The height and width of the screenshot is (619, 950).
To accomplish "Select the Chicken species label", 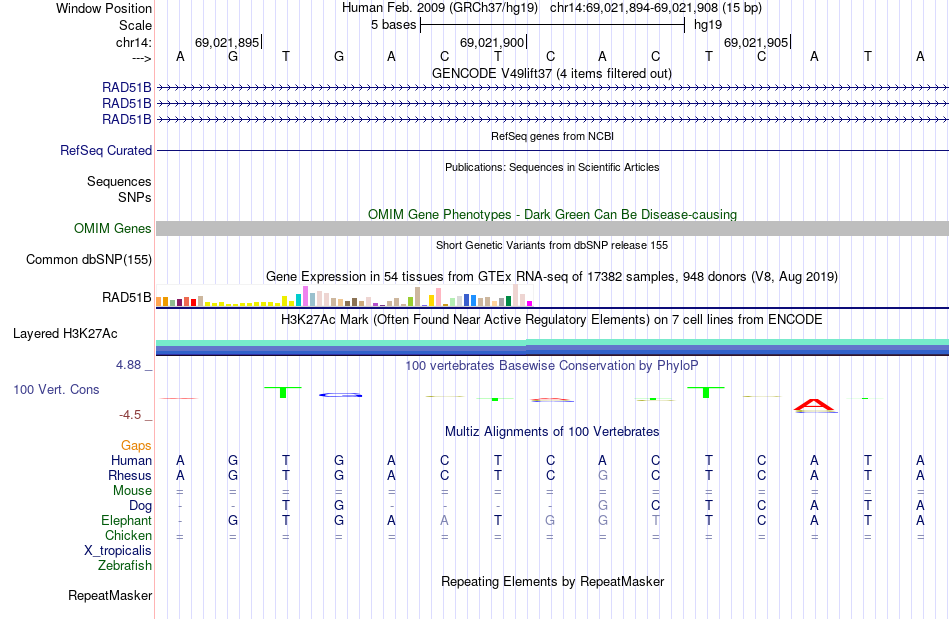I will (128, 535).
